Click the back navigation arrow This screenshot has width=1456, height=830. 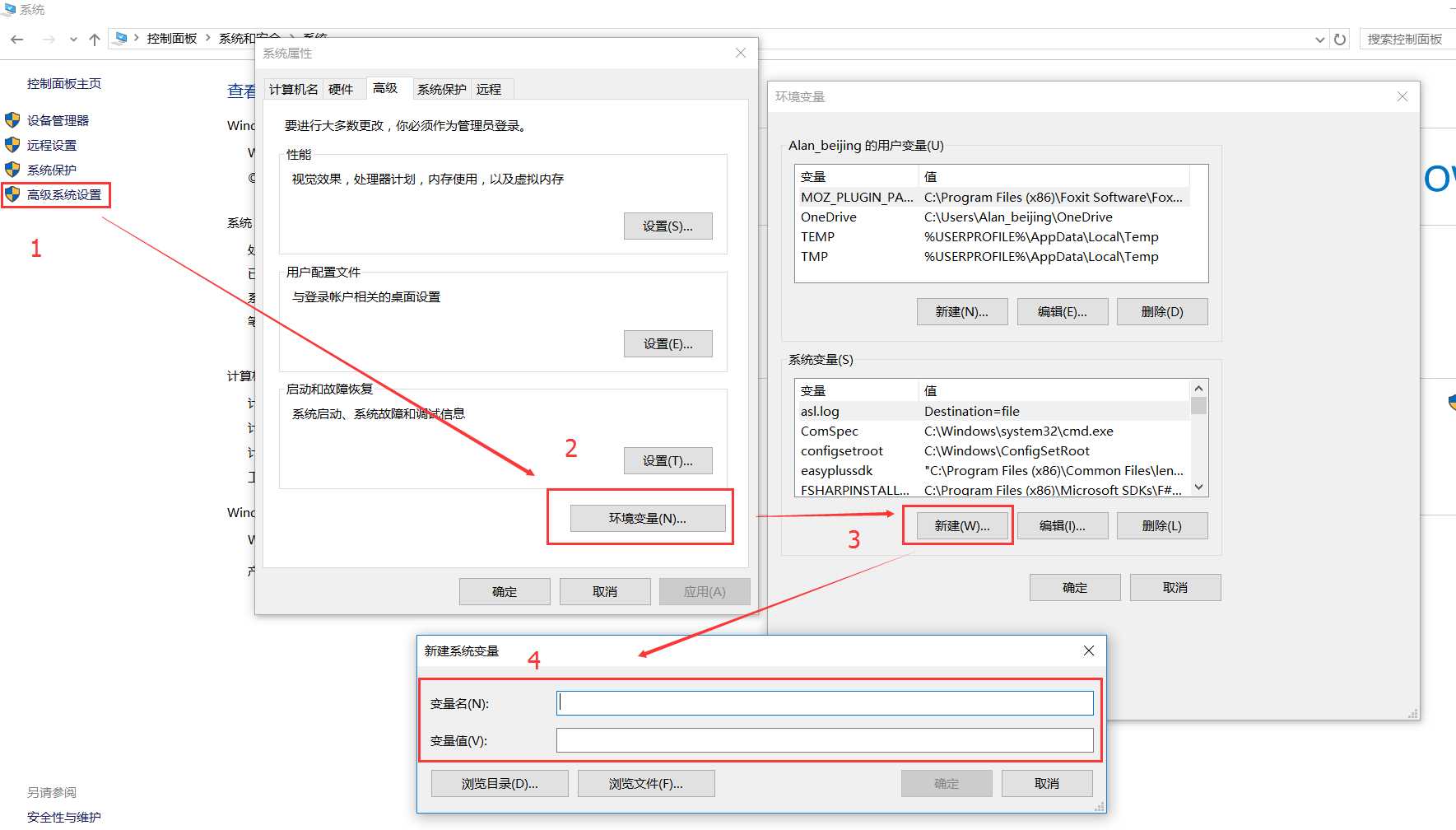coord(17,39)
